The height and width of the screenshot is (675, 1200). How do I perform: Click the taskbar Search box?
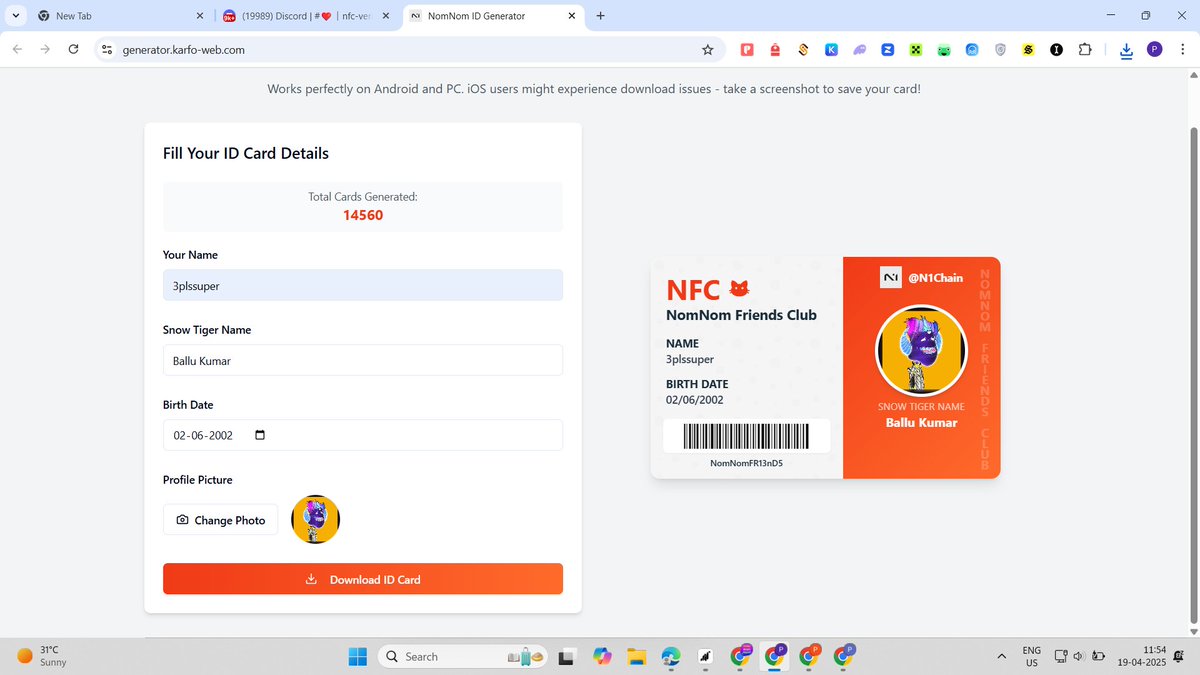point(463,656)
